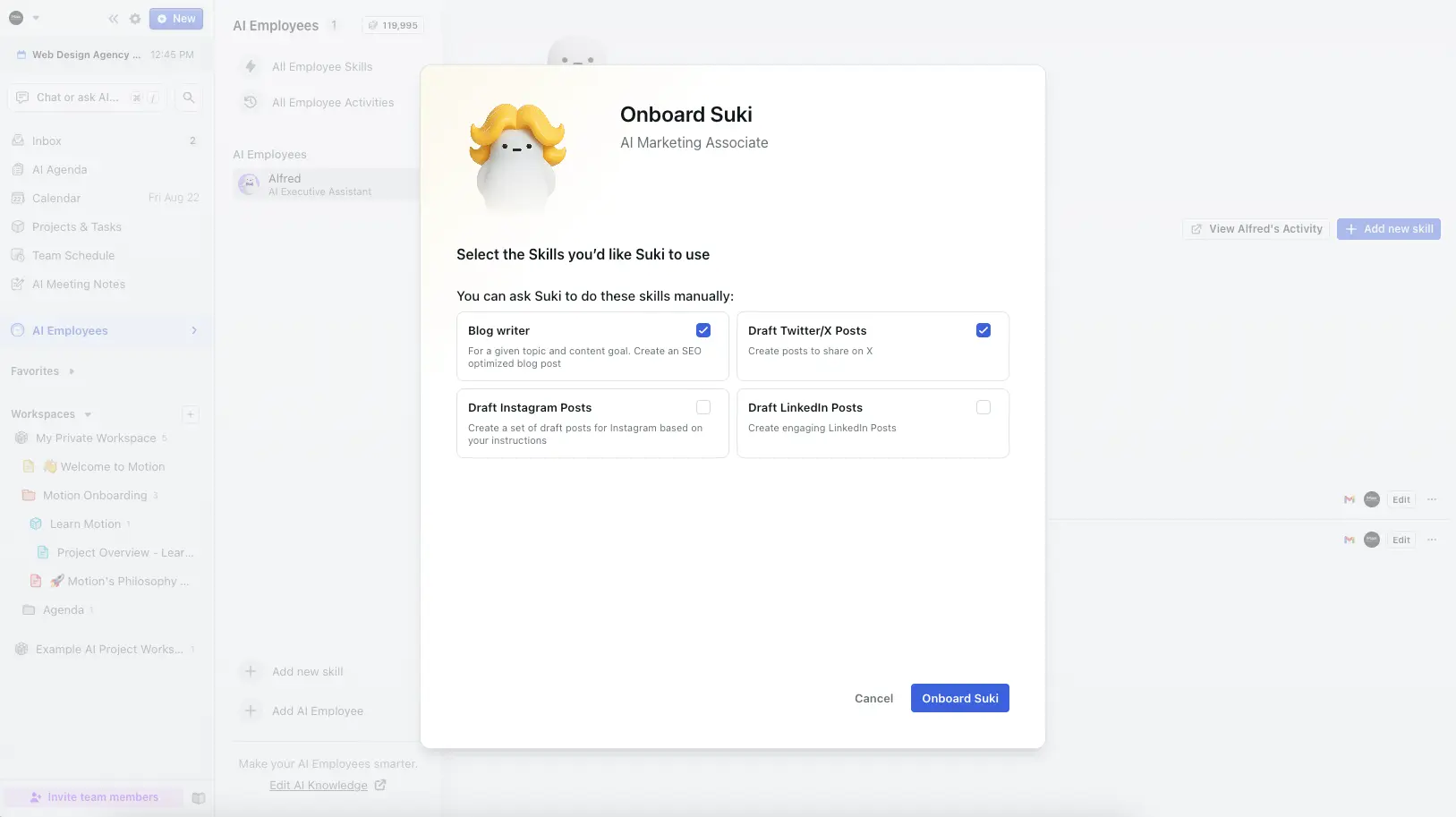Disable the Blog writer skill
The image size is (1456, 817).
(x=703, y=330)
